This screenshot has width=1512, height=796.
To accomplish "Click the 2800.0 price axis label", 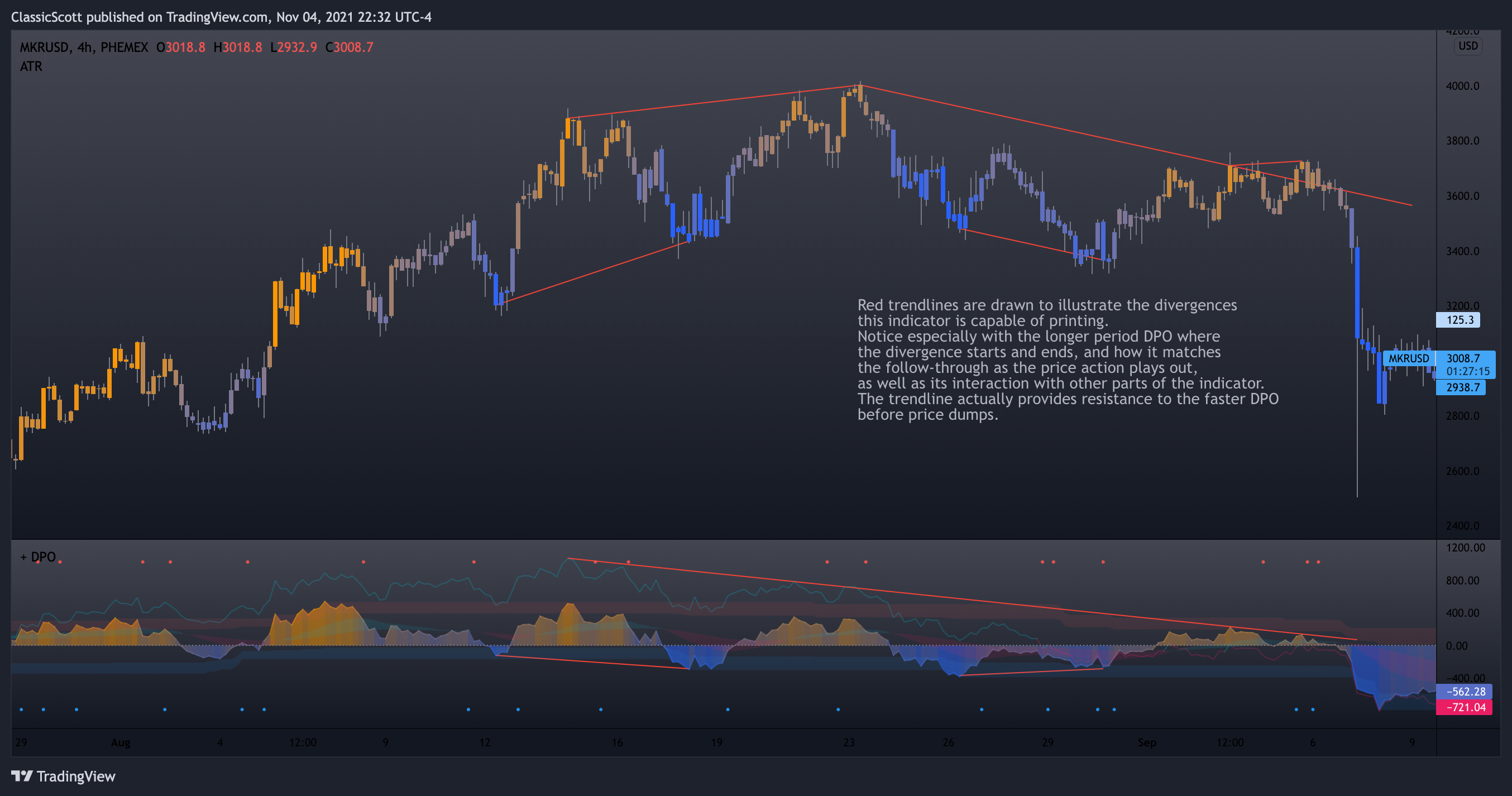I will (1462, 416).
